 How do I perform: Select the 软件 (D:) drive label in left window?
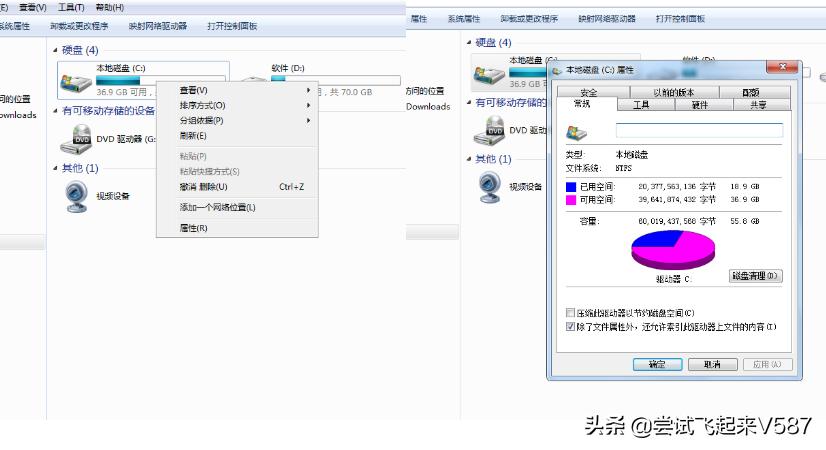pos(288,68)
